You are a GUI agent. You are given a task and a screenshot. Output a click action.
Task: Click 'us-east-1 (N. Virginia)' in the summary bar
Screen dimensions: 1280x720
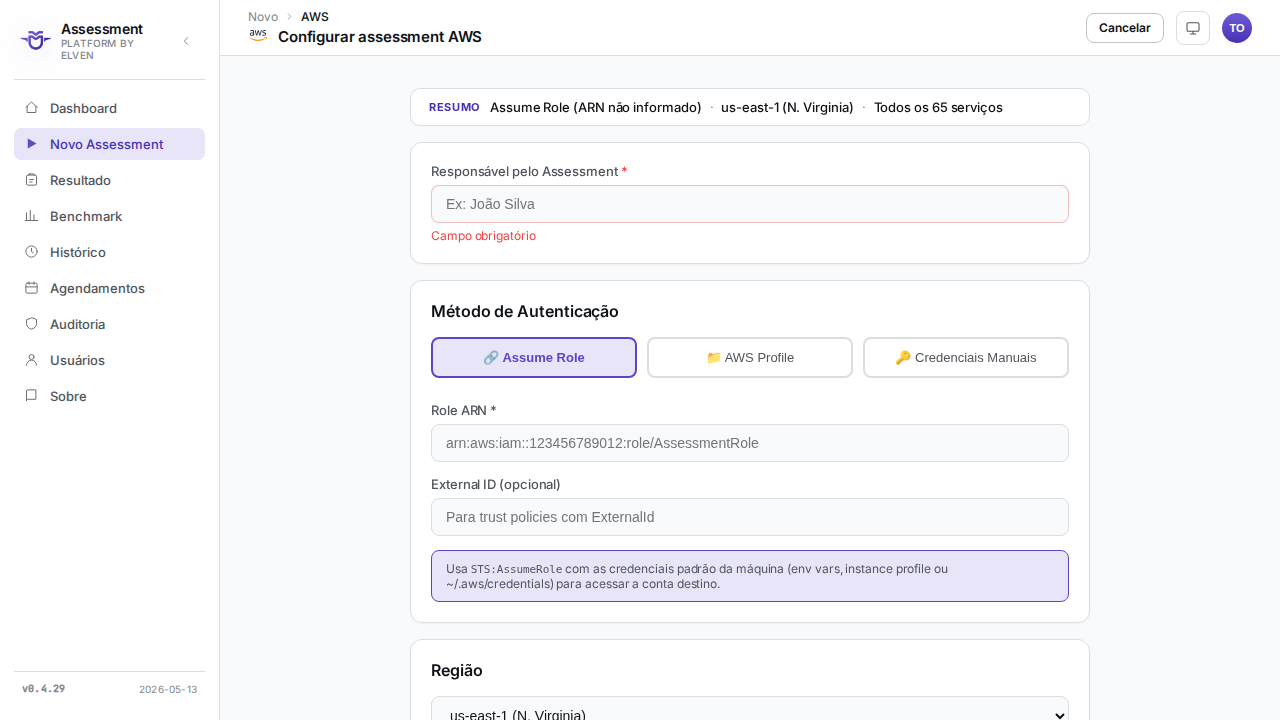pyautogui.click(x=787, y=107)
